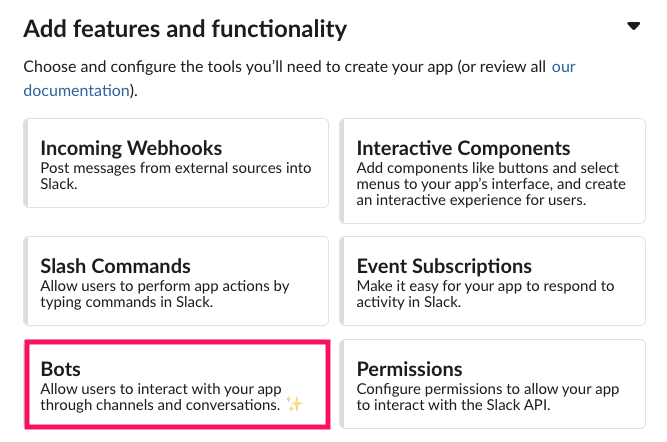The image size is (667, 442).
Task: Click the Bots heading text
Action: click(x=60, y=369)
